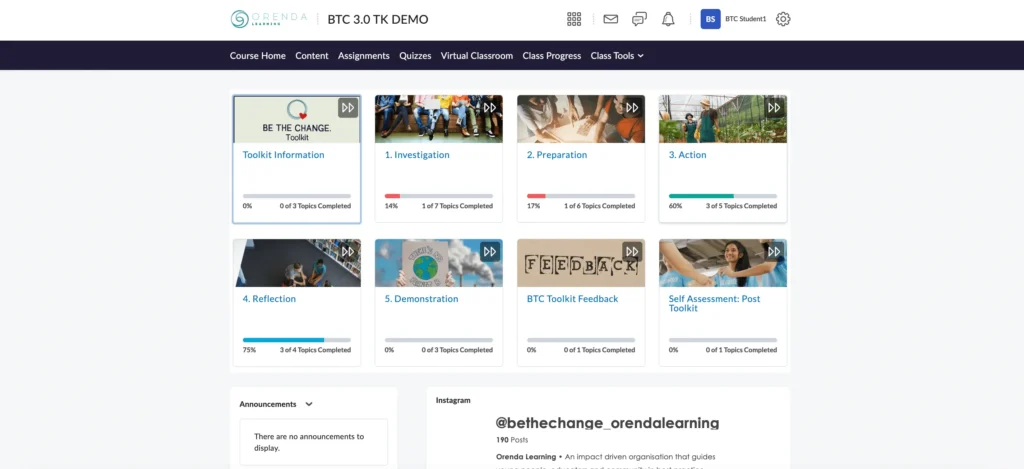Click fast-forward icon on 3. Action card
The height and width of the screenshot is (469, 1024).
[773, 108]
